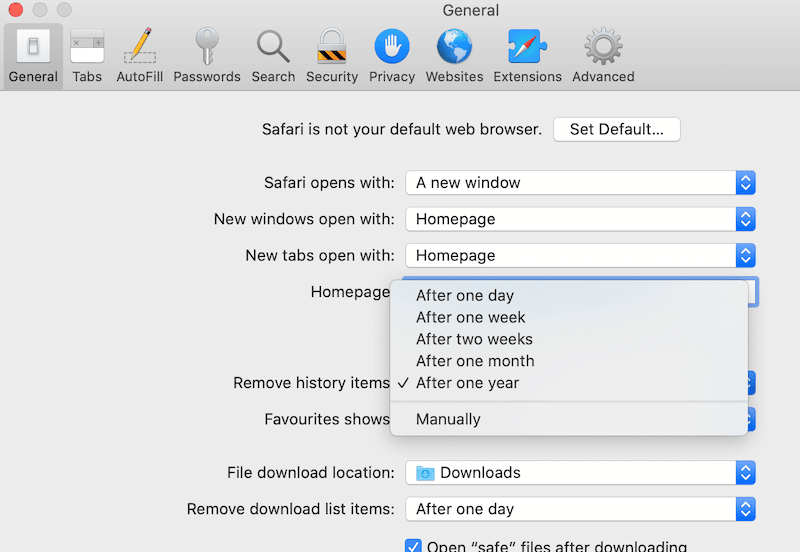This screenshot has width=800, height=552.
Task: Open the Websites globe icon
Action: (x=454, y=48)
